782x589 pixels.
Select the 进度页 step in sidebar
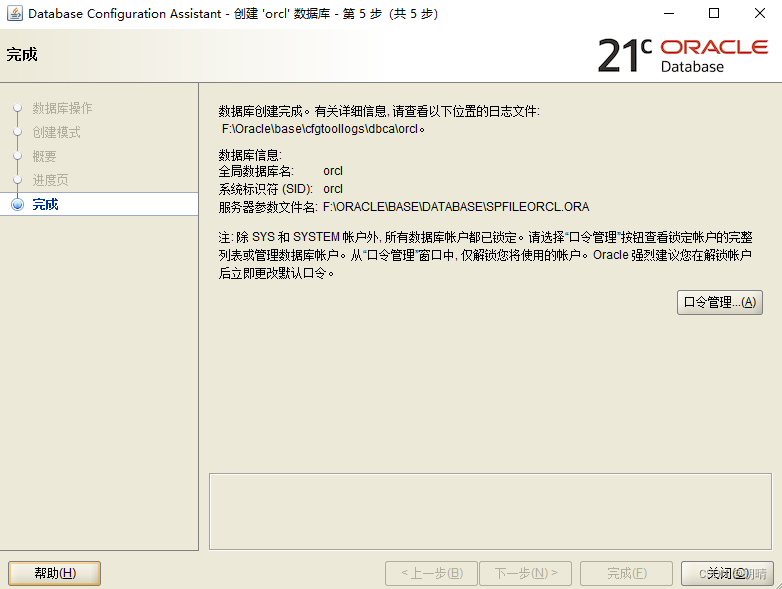[50, 180]
